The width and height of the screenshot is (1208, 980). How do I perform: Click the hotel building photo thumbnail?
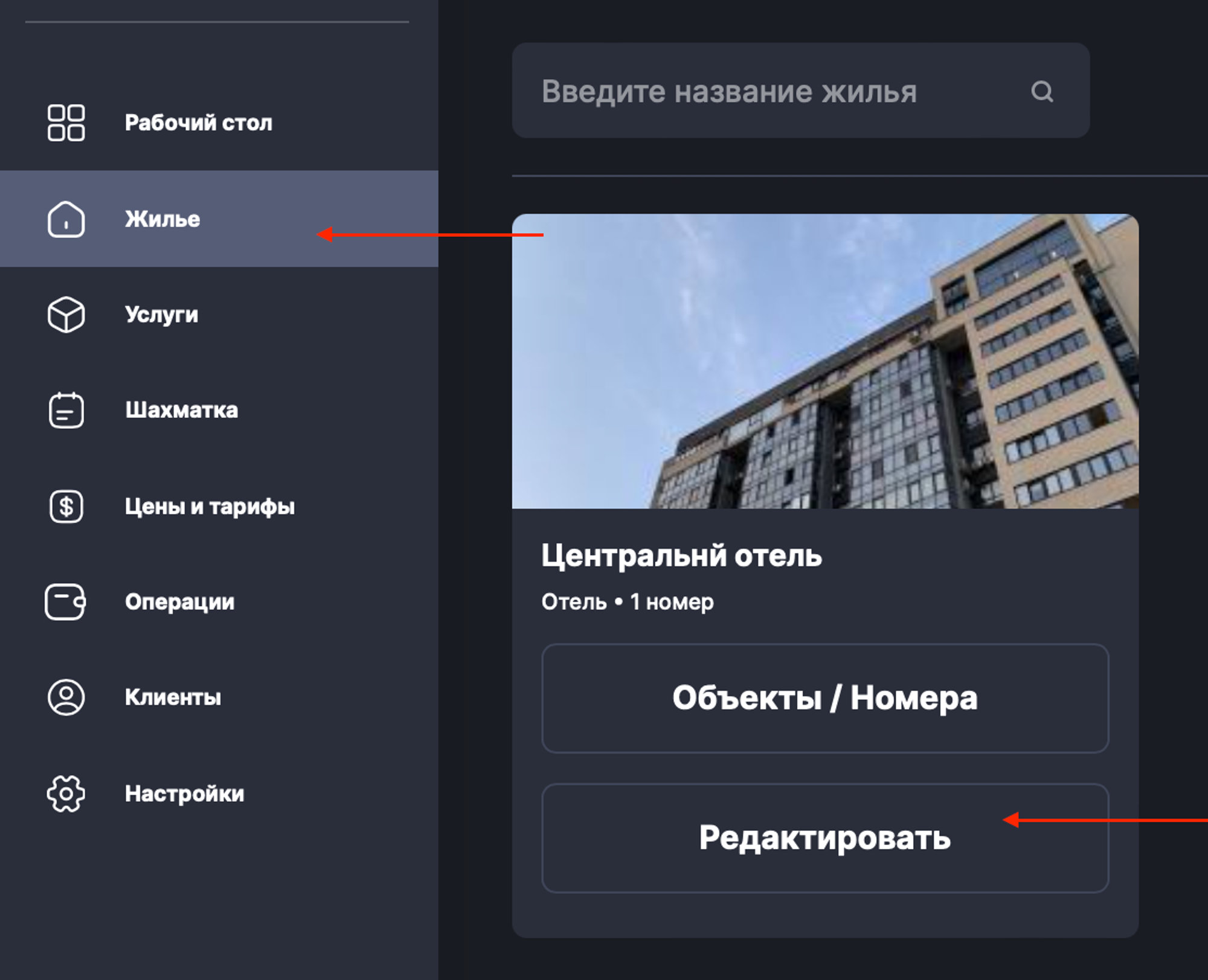coord(825,361)
